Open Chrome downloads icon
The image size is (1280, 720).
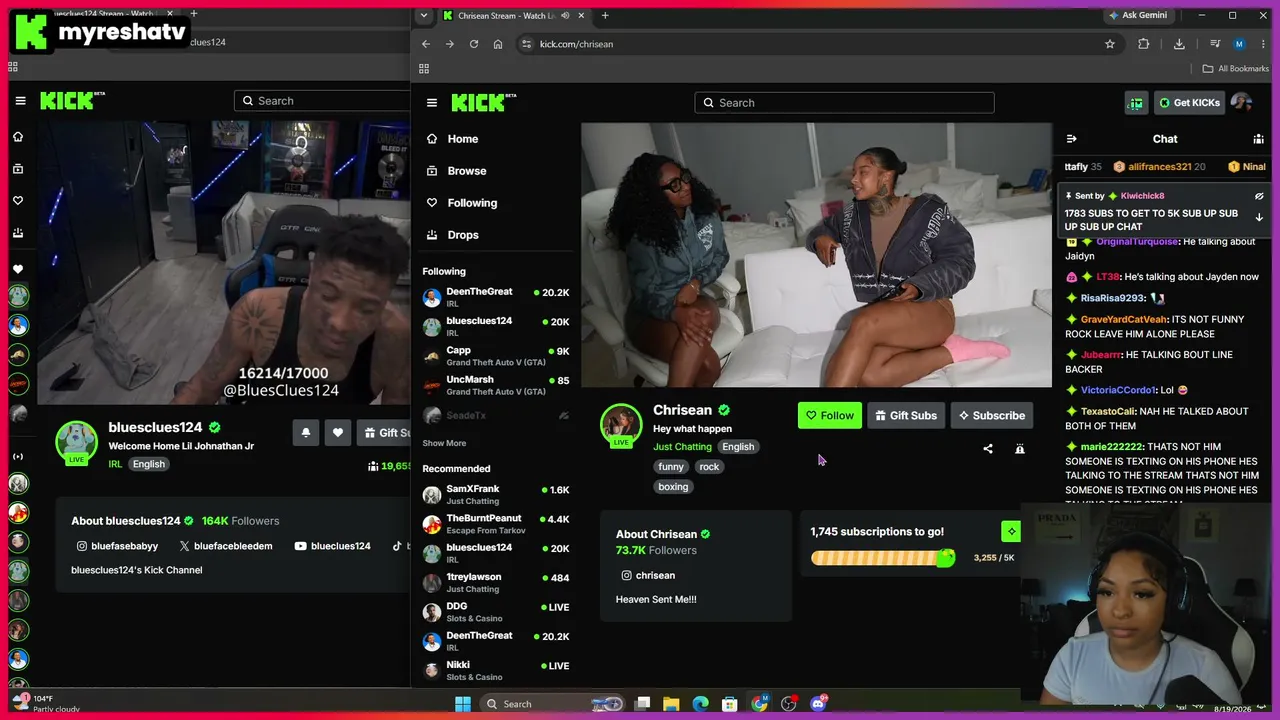click(1179, 44)
